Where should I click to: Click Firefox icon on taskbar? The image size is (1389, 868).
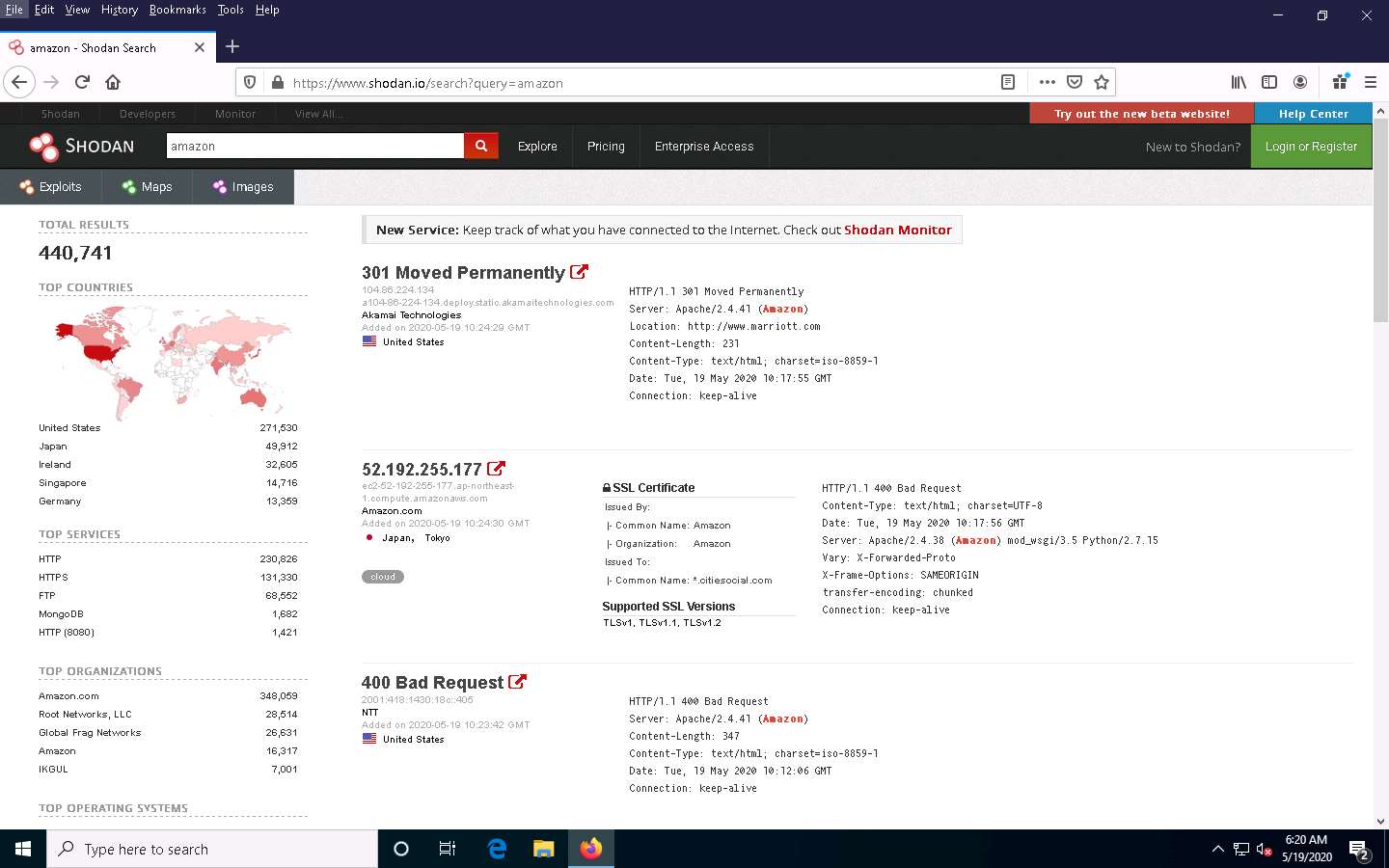[590, 849]
